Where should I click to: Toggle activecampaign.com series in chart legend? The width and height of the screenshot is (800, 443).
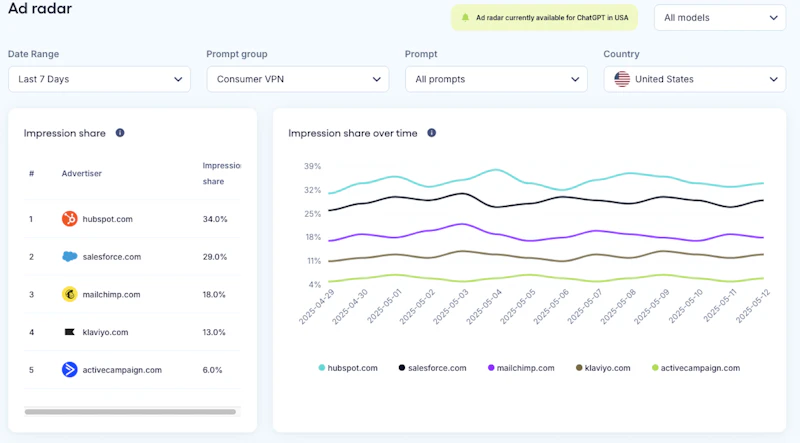[x=696, y=367]
